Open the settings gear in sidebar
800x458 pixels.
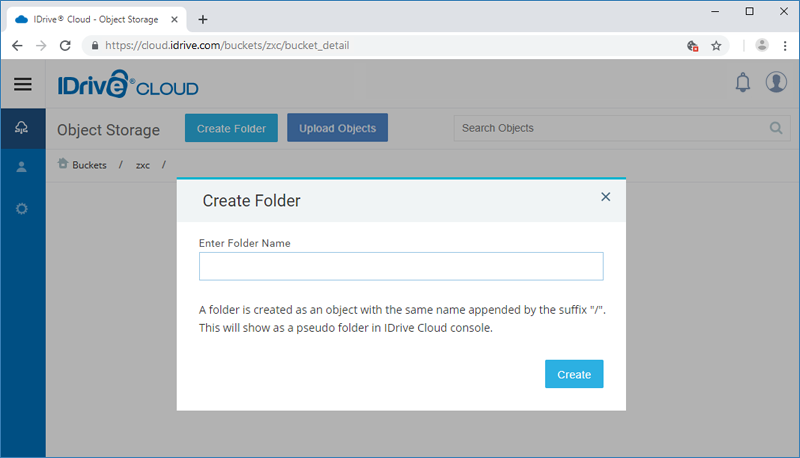[x=21, y=209]
